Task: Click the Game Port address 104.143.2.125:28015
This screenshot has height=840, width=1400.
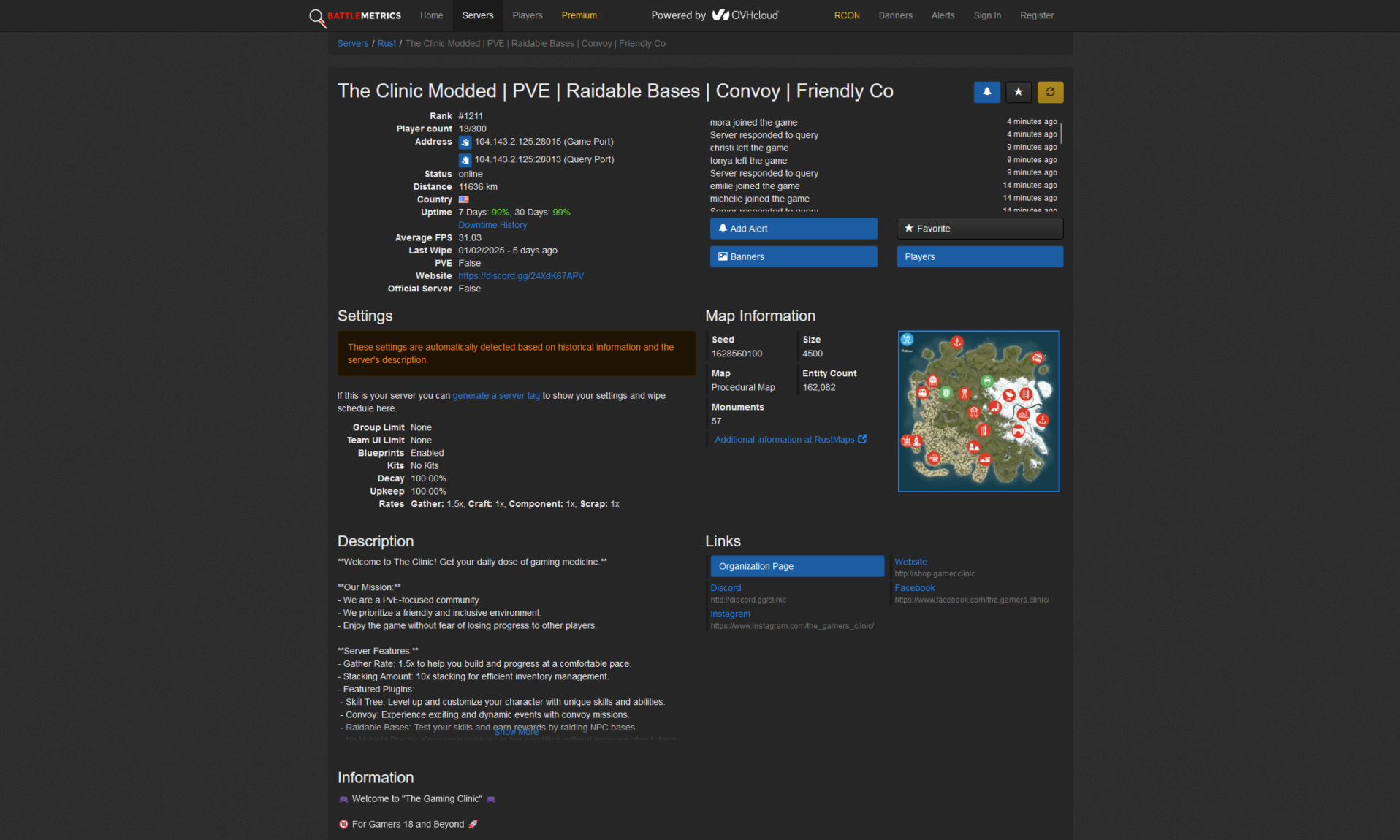Action: click(544, 142)
